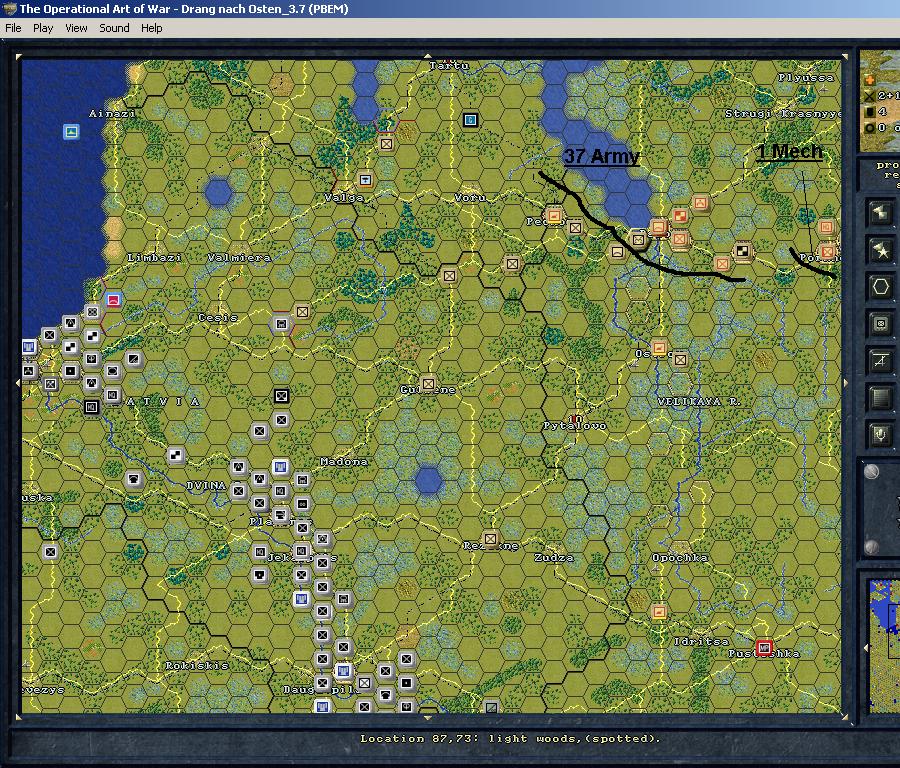Click the shaded square button in right panel
This screenshot has height=768, width=900.
click(881, 397)
